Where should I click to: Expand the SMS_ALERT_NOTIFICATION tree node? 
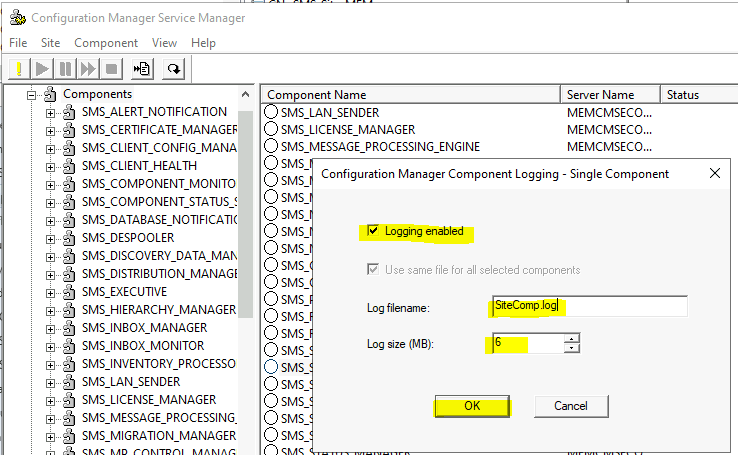click(50, 113)
